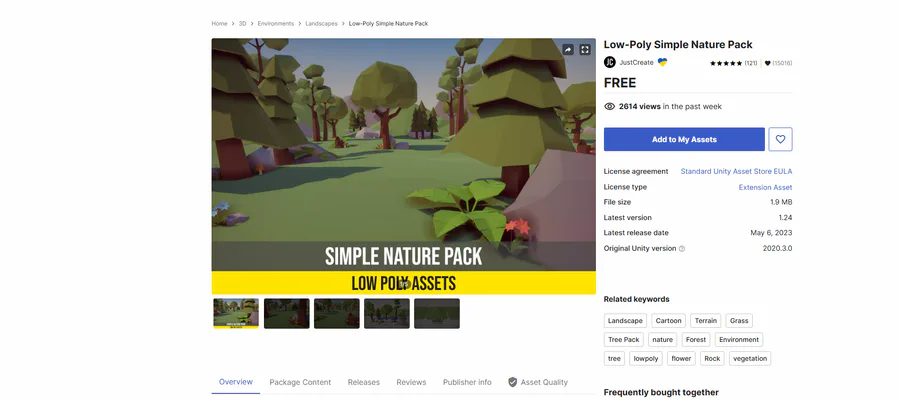Click the Asset Quality shield icon
This screenshot has height=400, width=900.
513,382
